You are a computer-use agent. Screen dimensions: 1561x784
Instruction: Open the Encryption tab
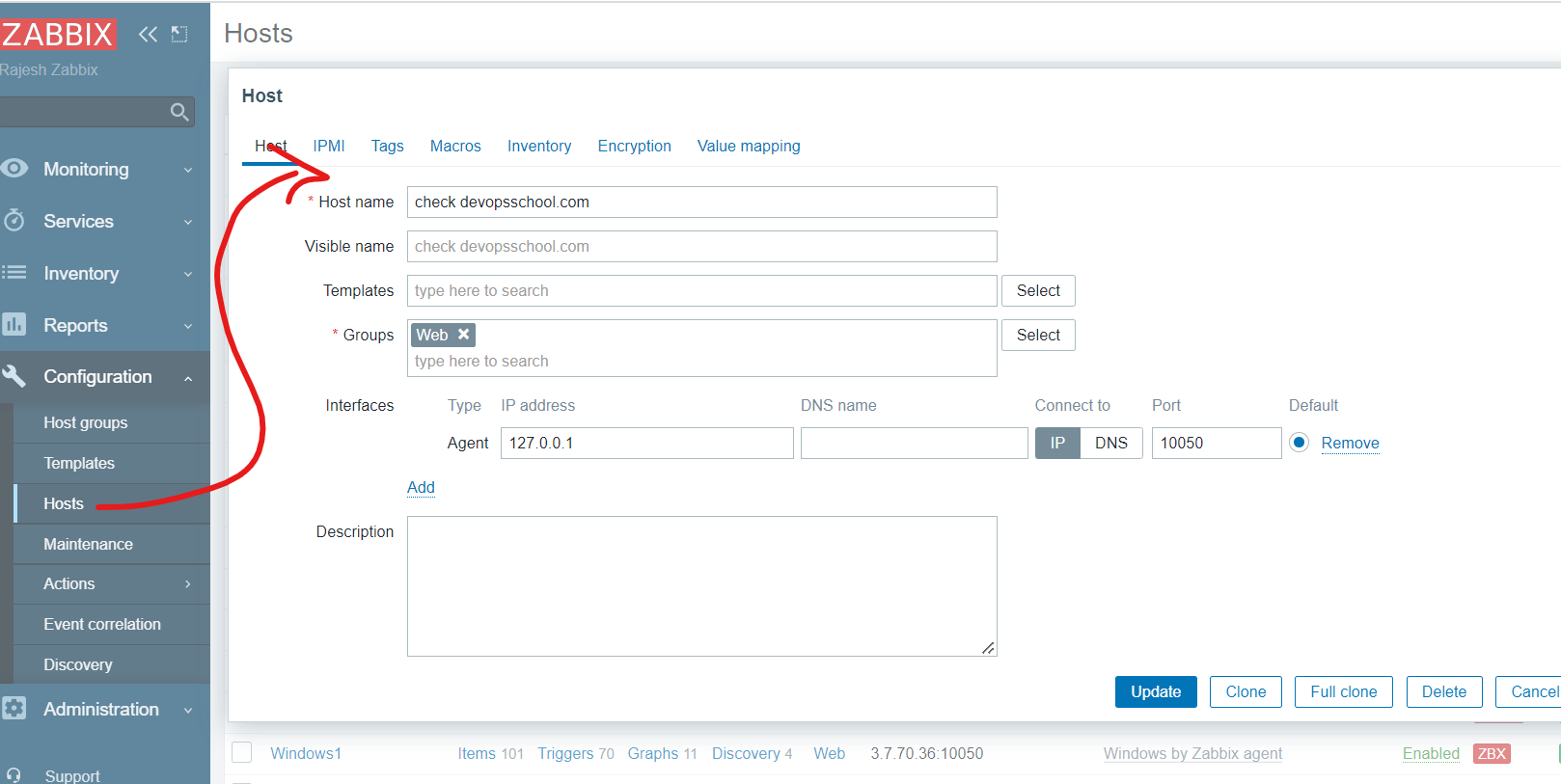pyautogui.click(x=634, y=146)
